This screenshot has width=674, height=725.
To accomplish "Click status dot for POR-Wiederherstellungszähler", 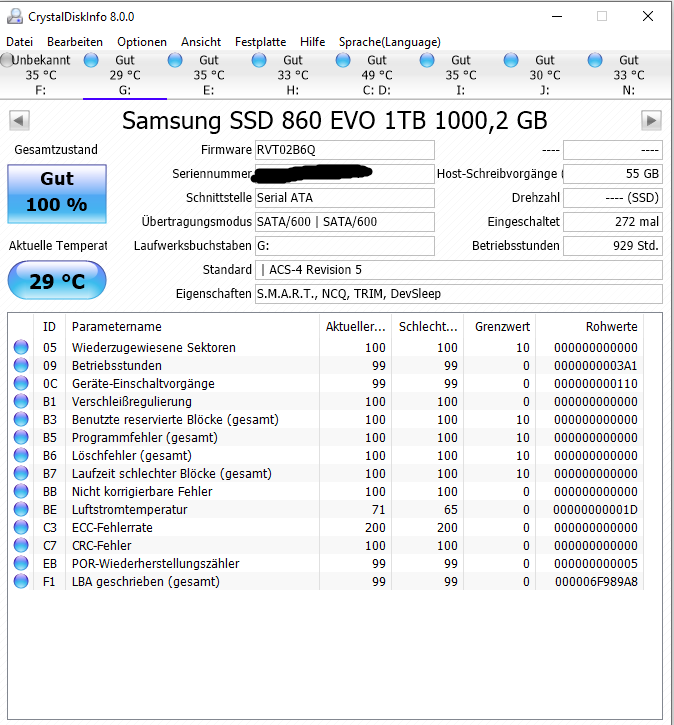I will click(x=21, y=564).
